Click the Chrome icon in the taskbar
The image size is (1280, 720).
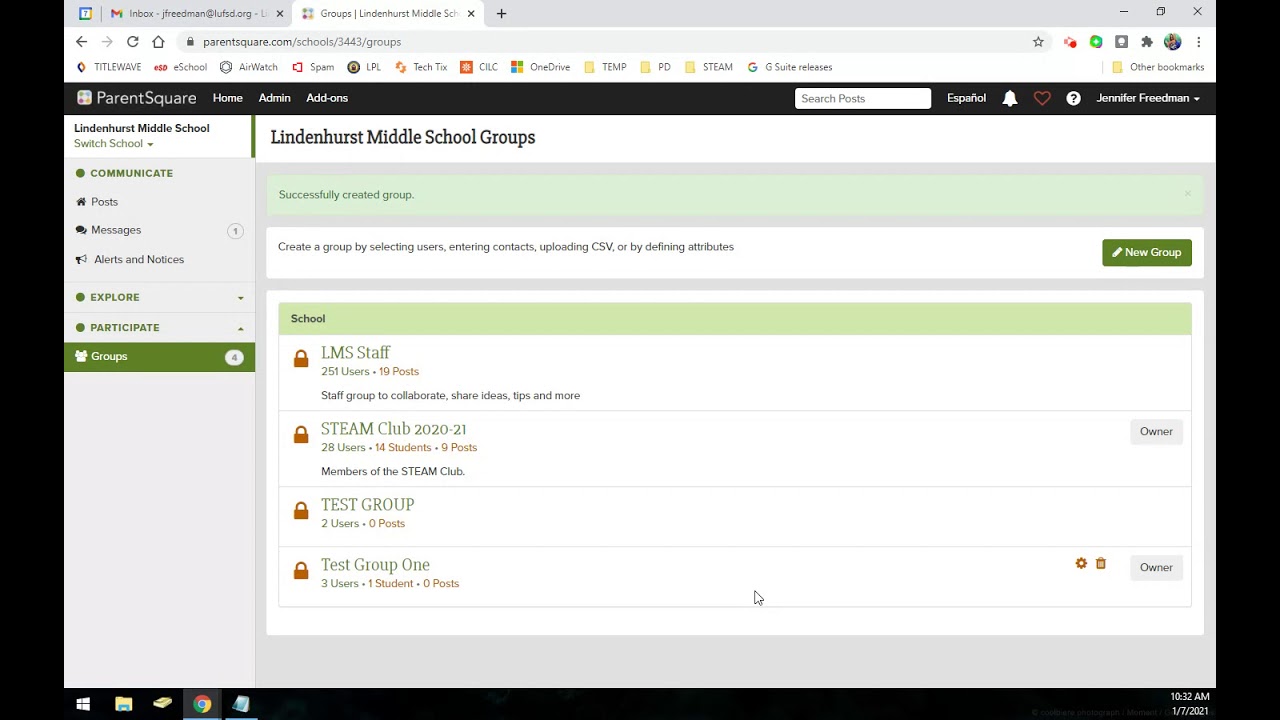(x=202, y=704)
